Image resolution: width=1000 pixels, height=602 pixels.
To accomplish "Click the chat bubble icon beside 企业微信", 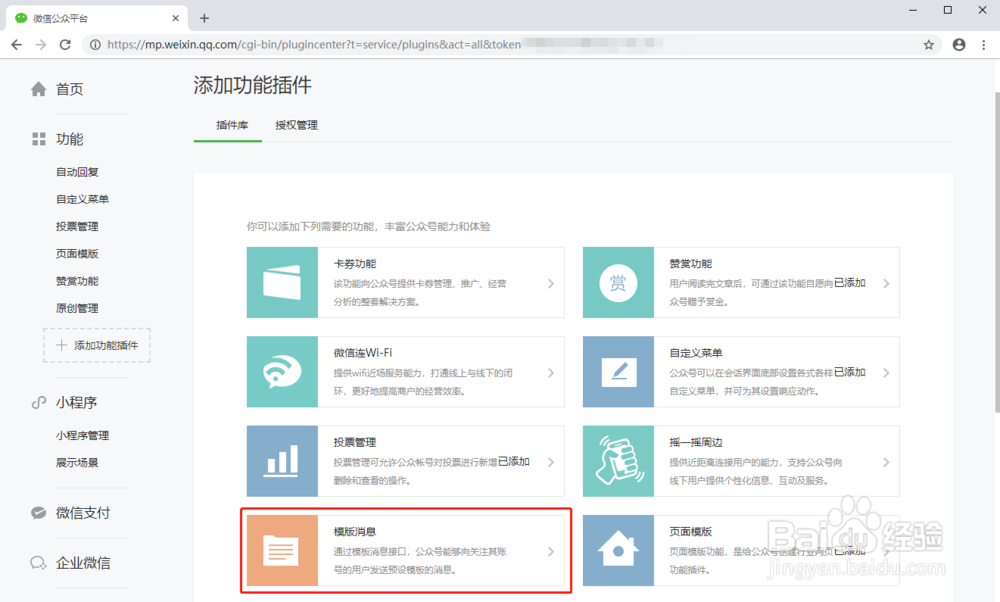I will [38, 562].
